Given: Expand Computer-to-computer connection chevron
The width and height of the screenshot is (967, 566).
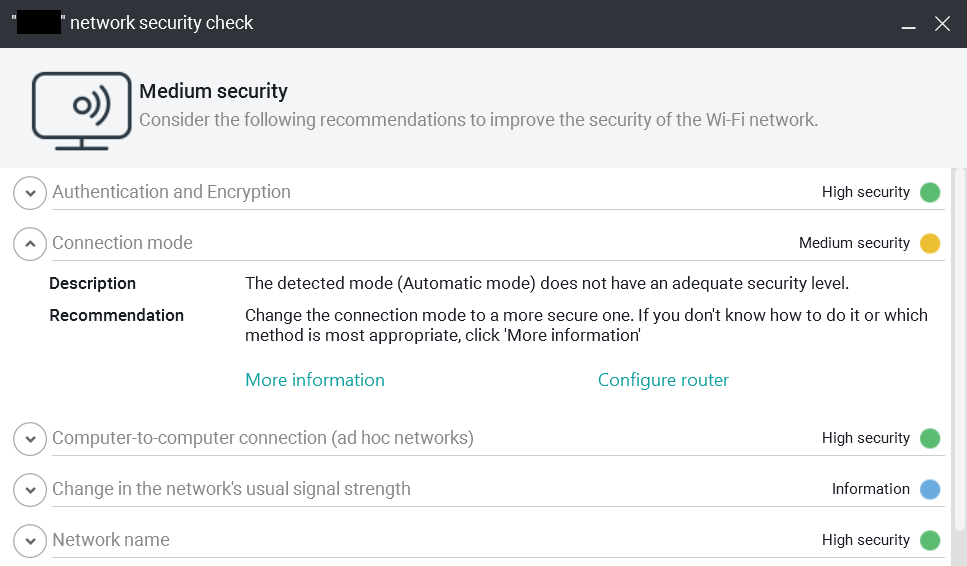Looking at the screenshot, I should (30, 438).
